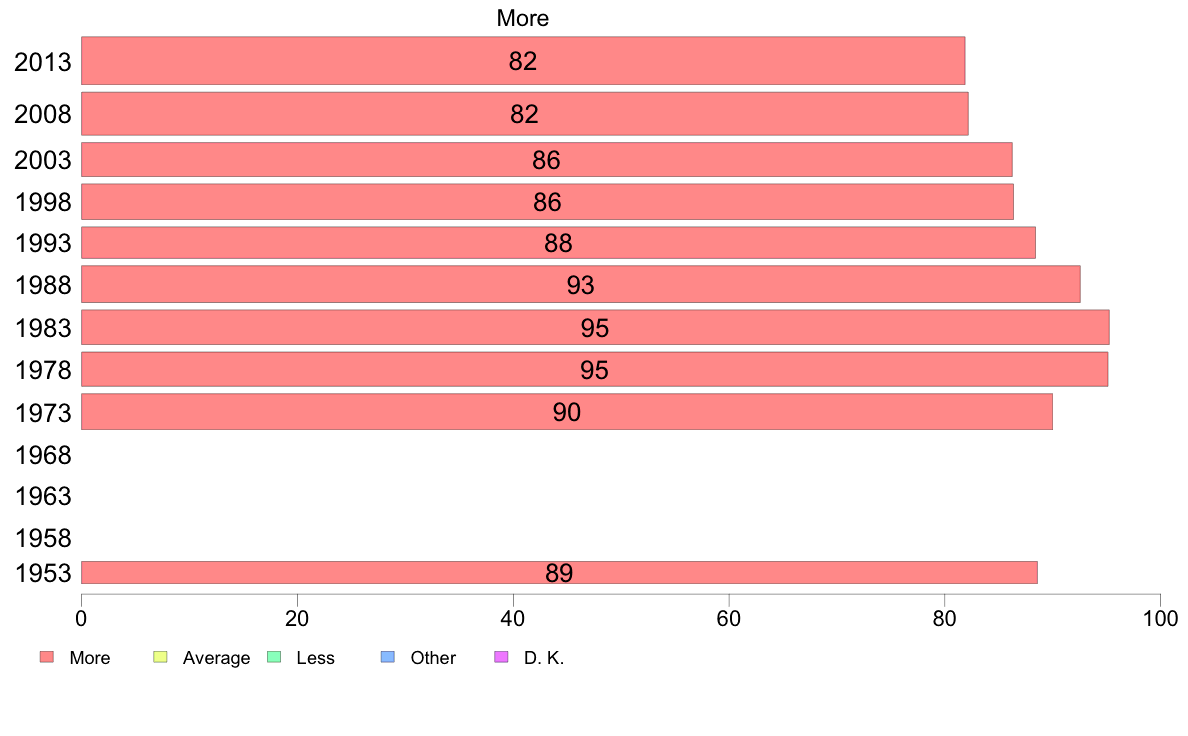Select the 2008 bar showing 82
The height and width of the screenshot is (736, 1188).
524,114
